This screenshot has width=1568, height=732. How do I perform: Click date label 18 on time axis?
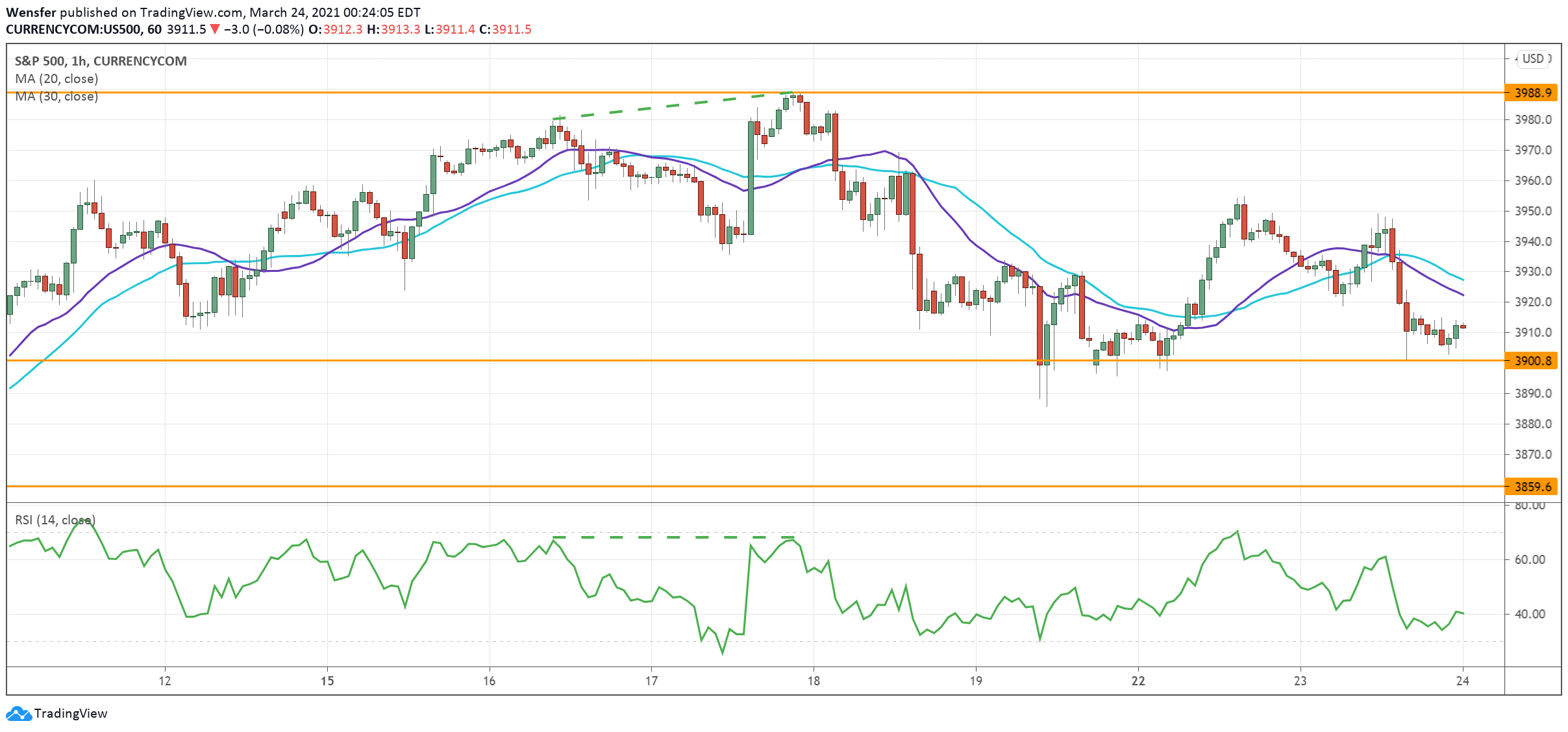813,681
